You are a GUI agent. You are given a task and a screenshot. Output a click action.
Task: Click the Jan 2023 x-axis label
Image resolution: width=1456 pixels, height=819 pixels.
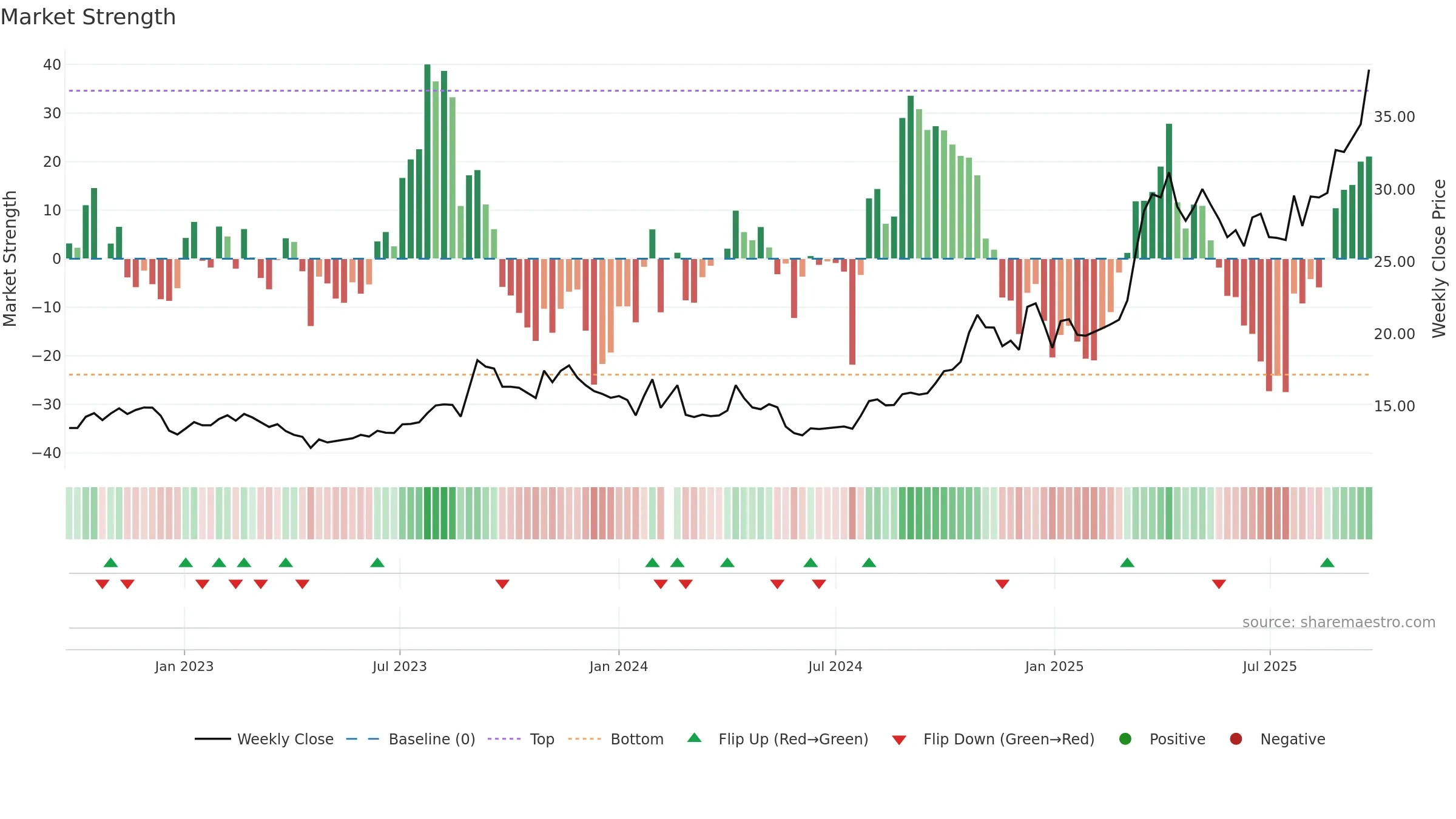click(x=184, y=667)
